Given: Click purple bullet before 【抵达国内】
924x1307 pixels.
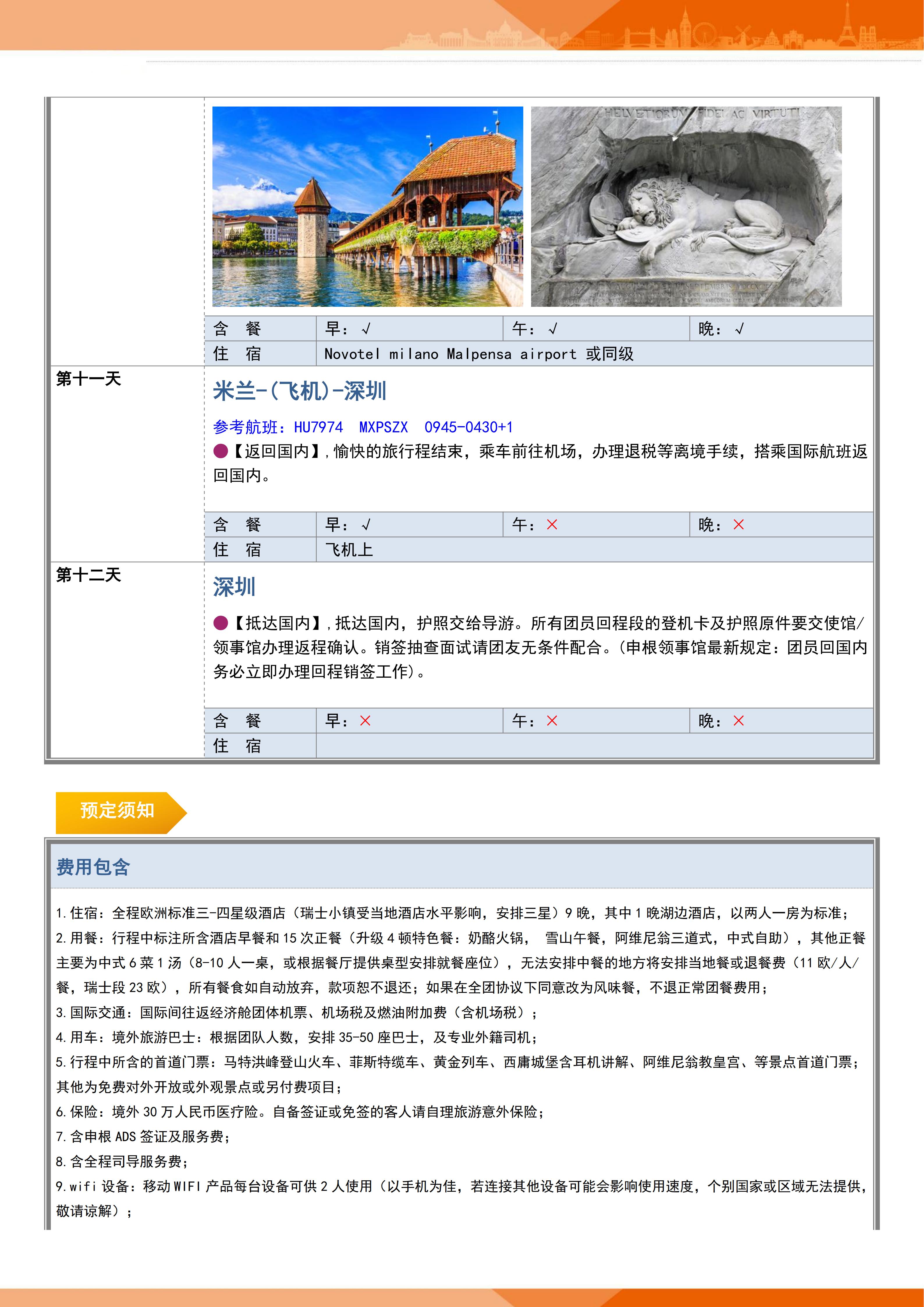Looking at the screenshot, I should pyautogui.click(x=221, y=623).
